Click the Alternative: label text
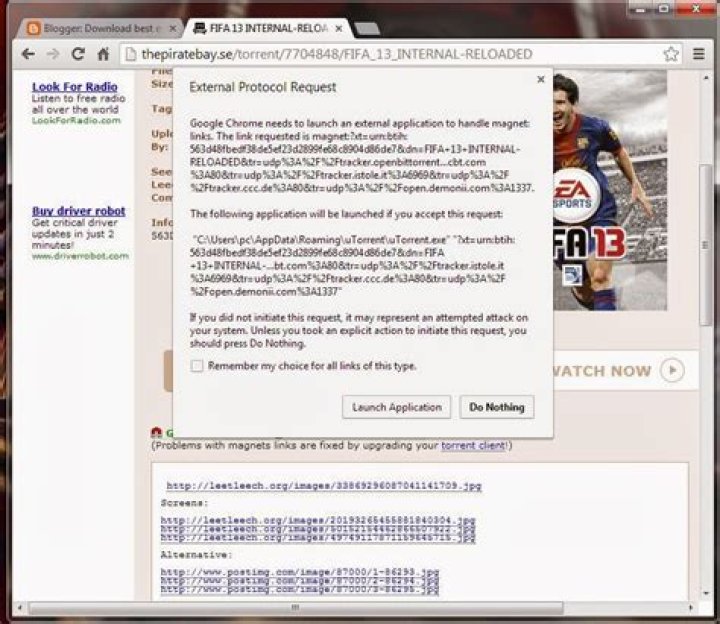 pyautogui.click(x=196, y=555)
